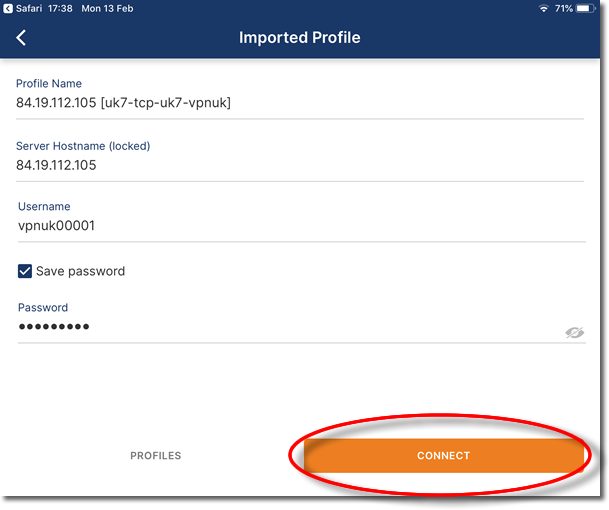Go back using the header arrow

click(x=21, y=38)
